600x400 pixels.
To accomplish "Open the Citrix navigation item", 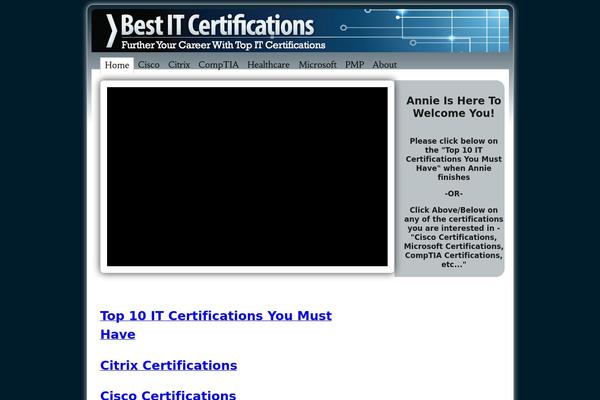I will pyautogui.click(x=179, y=65).
